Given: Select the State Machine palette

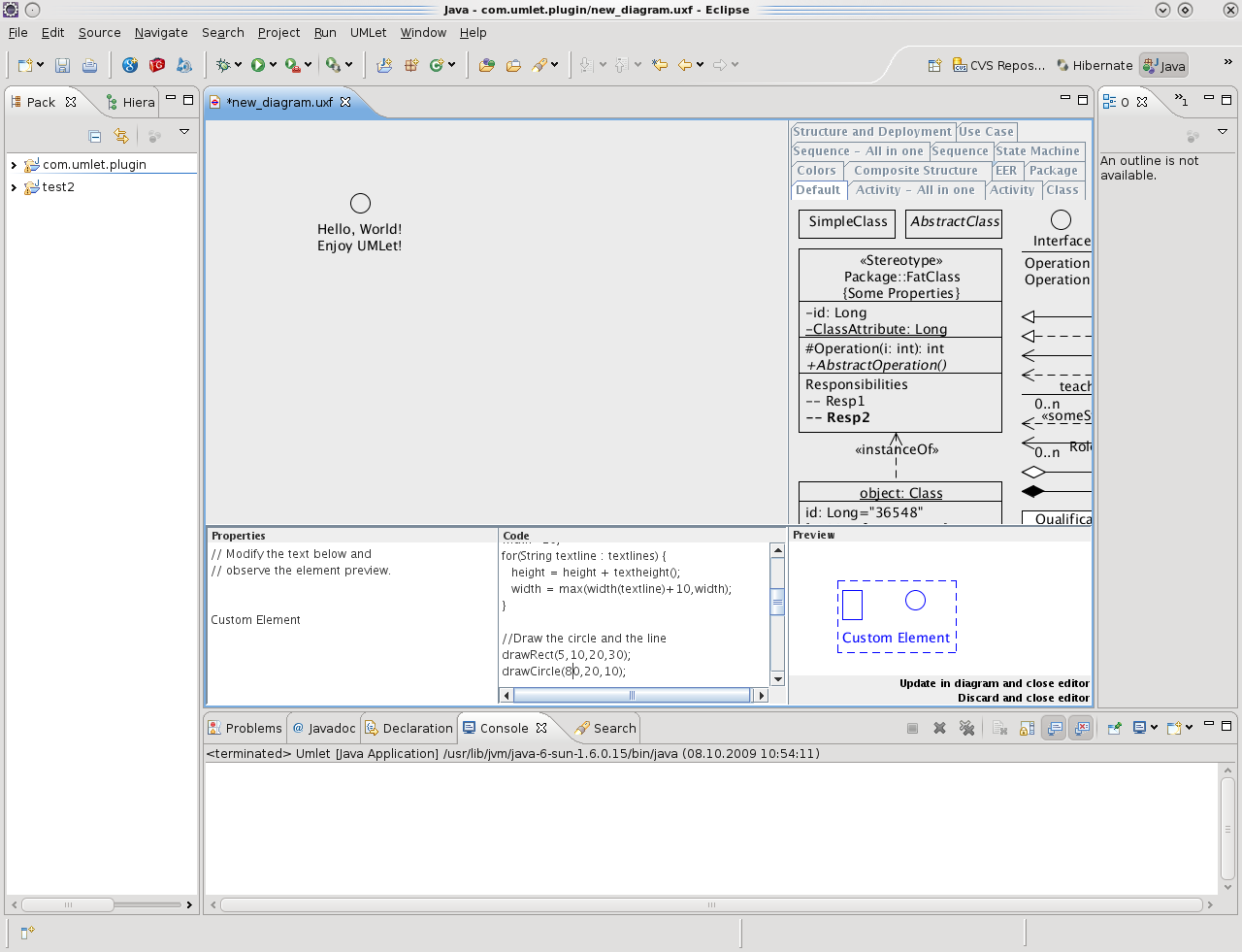Looking at the screenshot, I should pos(1037,151).
